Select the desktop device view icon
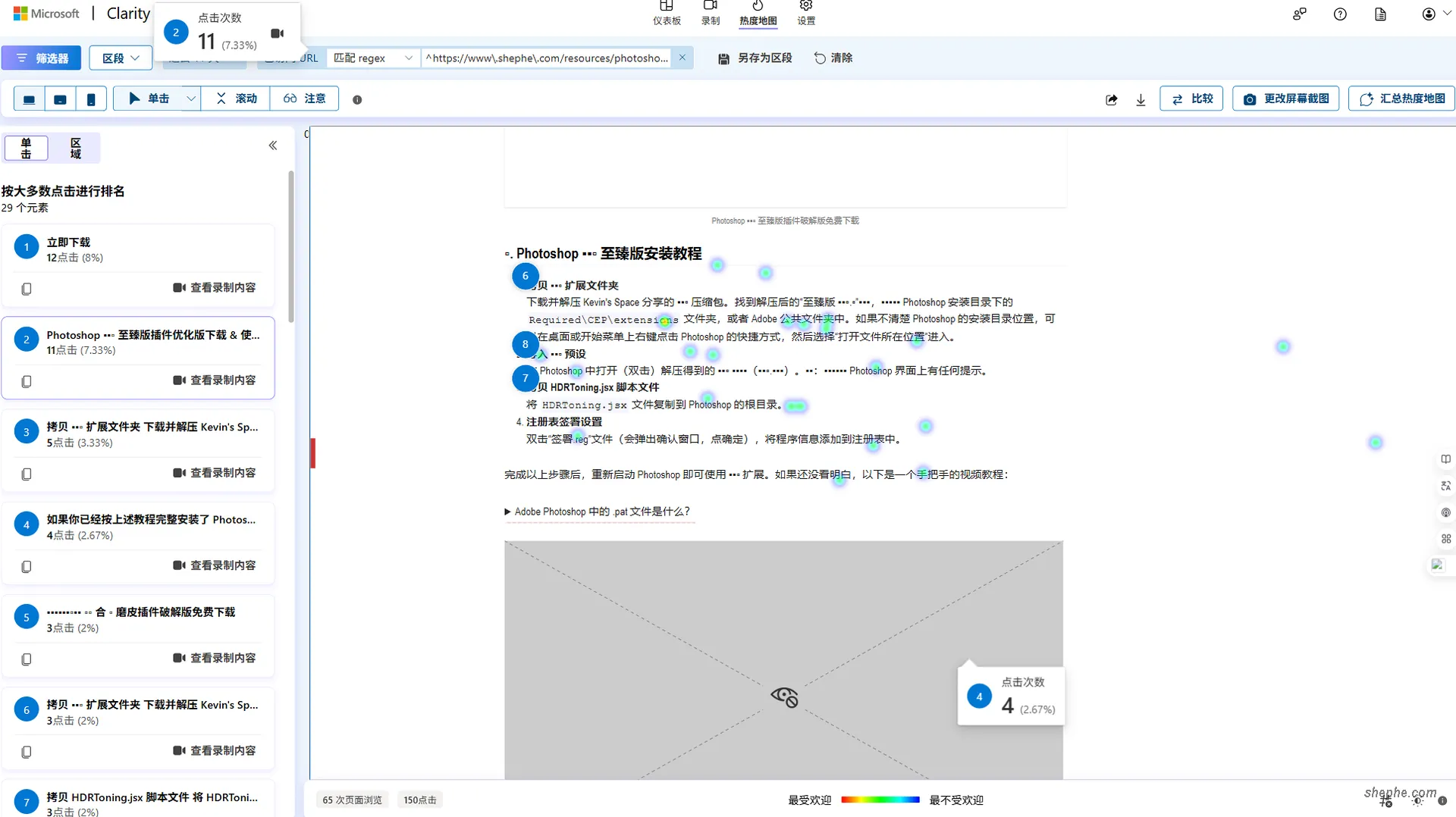 point(29,99)
